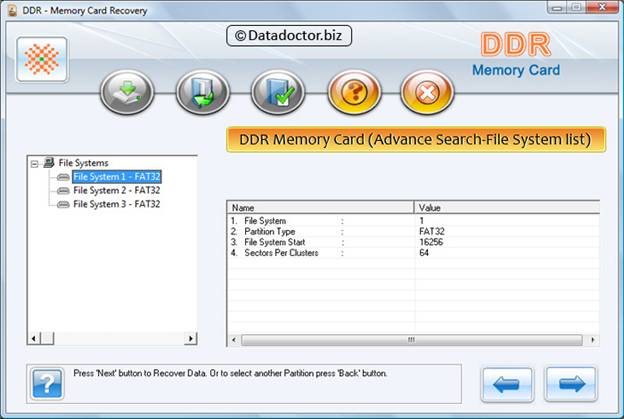Maximize the window

[577, 7]
